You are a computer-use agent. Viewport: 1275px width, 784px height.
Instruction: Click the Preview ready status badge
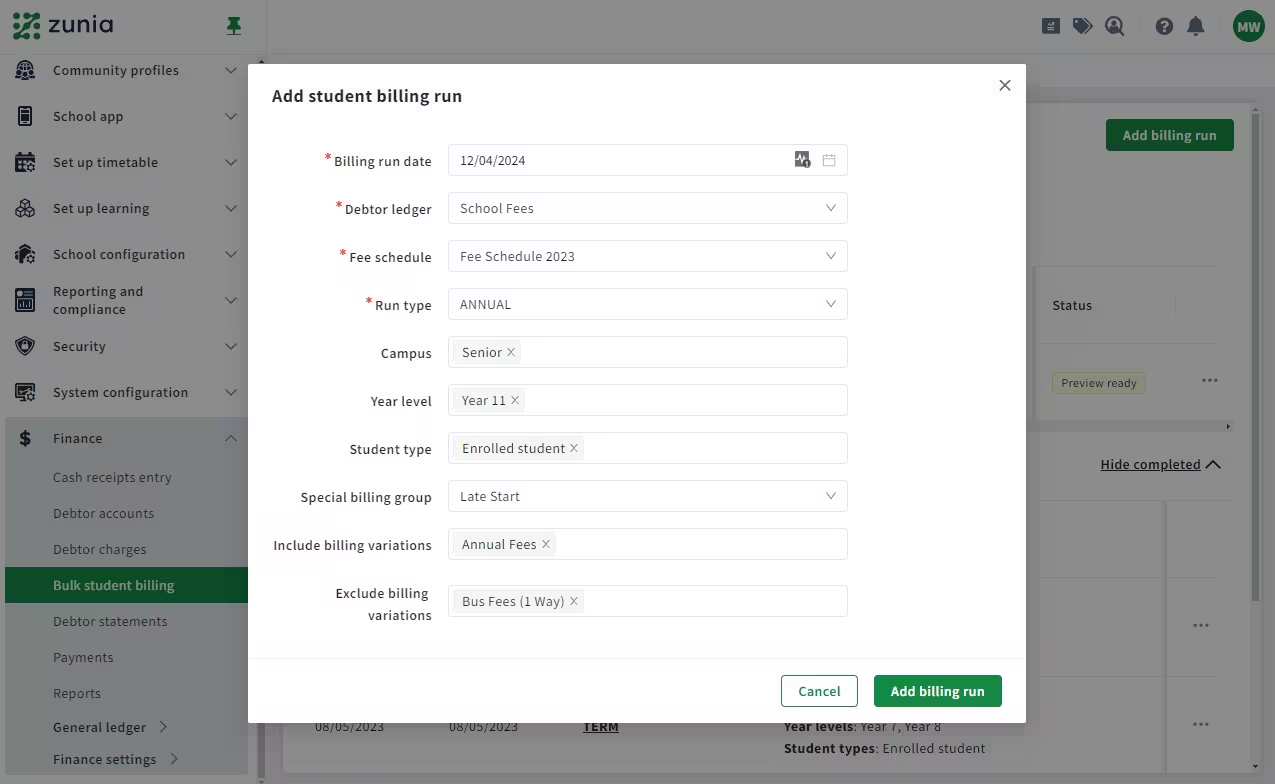click(x=1099, y=383)
